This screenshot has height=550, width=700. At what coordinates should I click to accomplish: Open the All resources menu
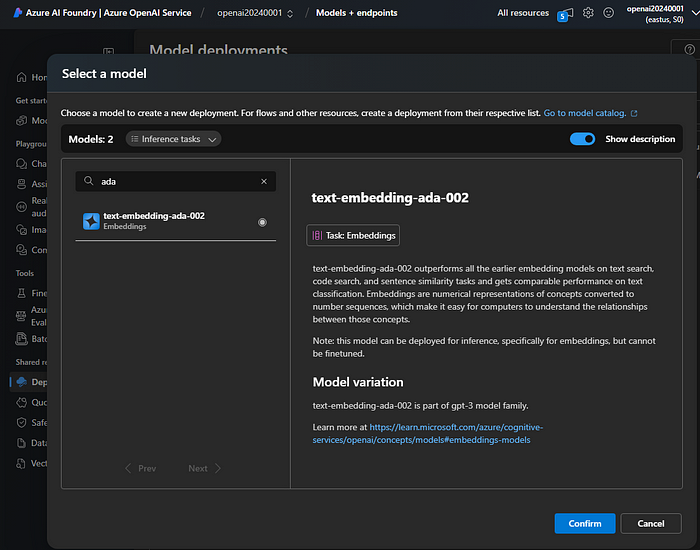click(523, 13)
